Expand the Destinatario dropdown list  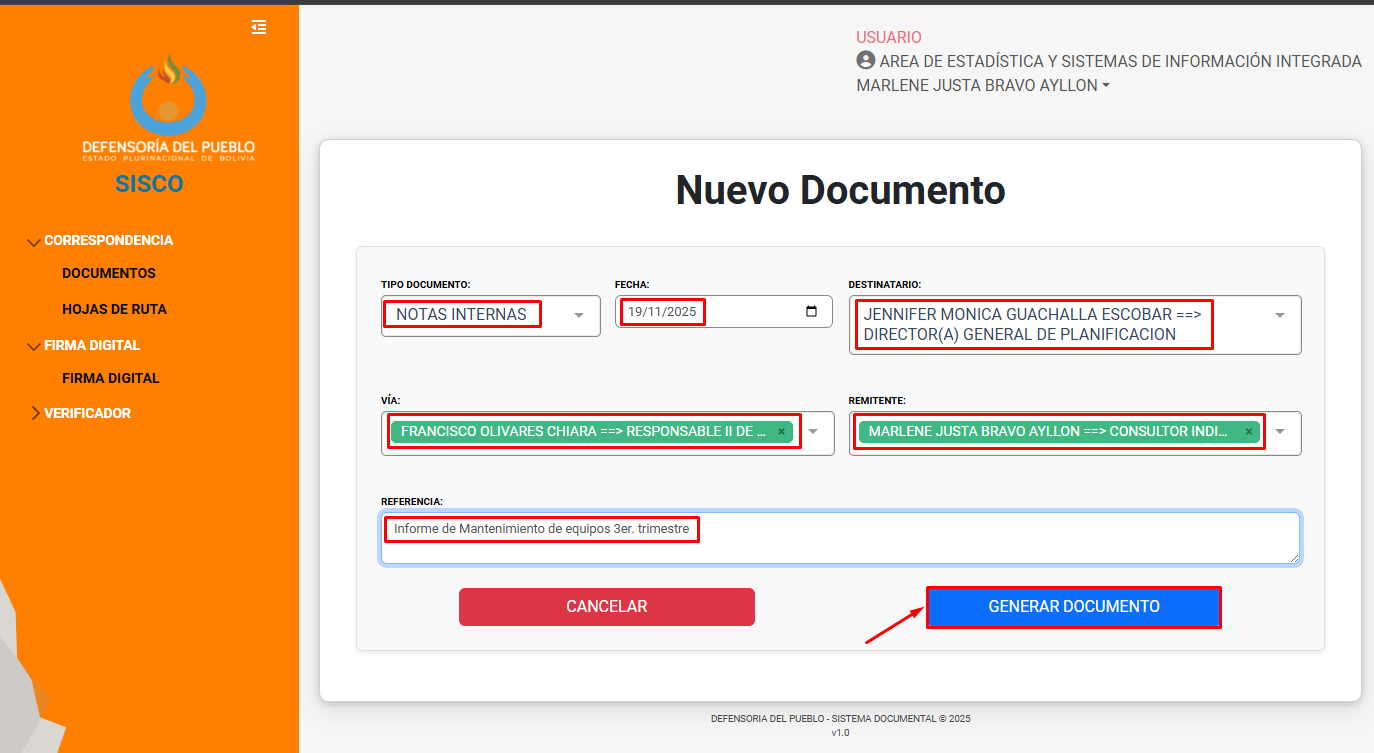(x=1280, y=315)
